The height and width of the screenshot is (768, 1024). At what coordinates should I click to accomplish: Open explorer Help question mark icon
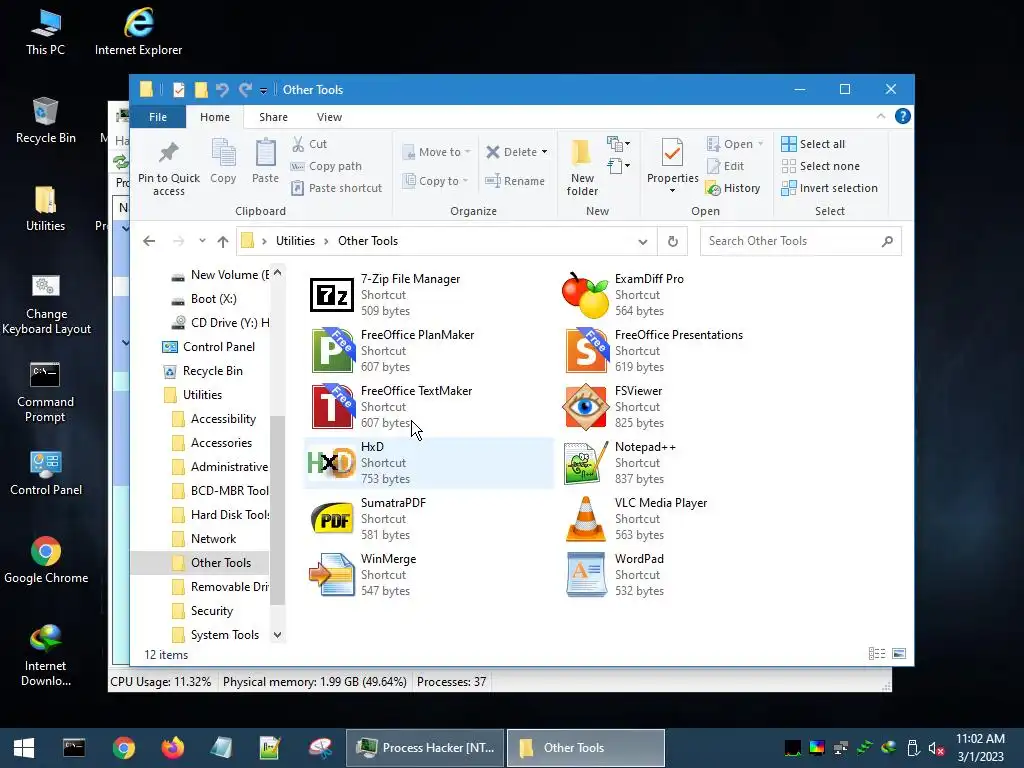point(903,116)
